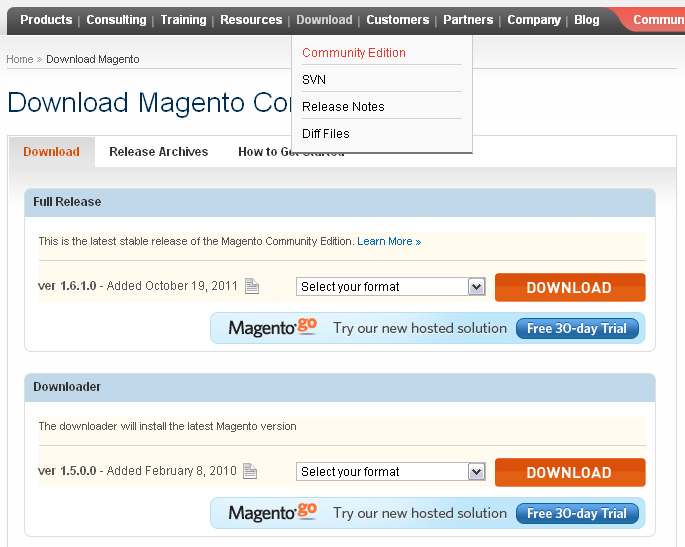Open the Customers menu
The height and width of the screenshot is (547, 685).
[x=398, y=20]
